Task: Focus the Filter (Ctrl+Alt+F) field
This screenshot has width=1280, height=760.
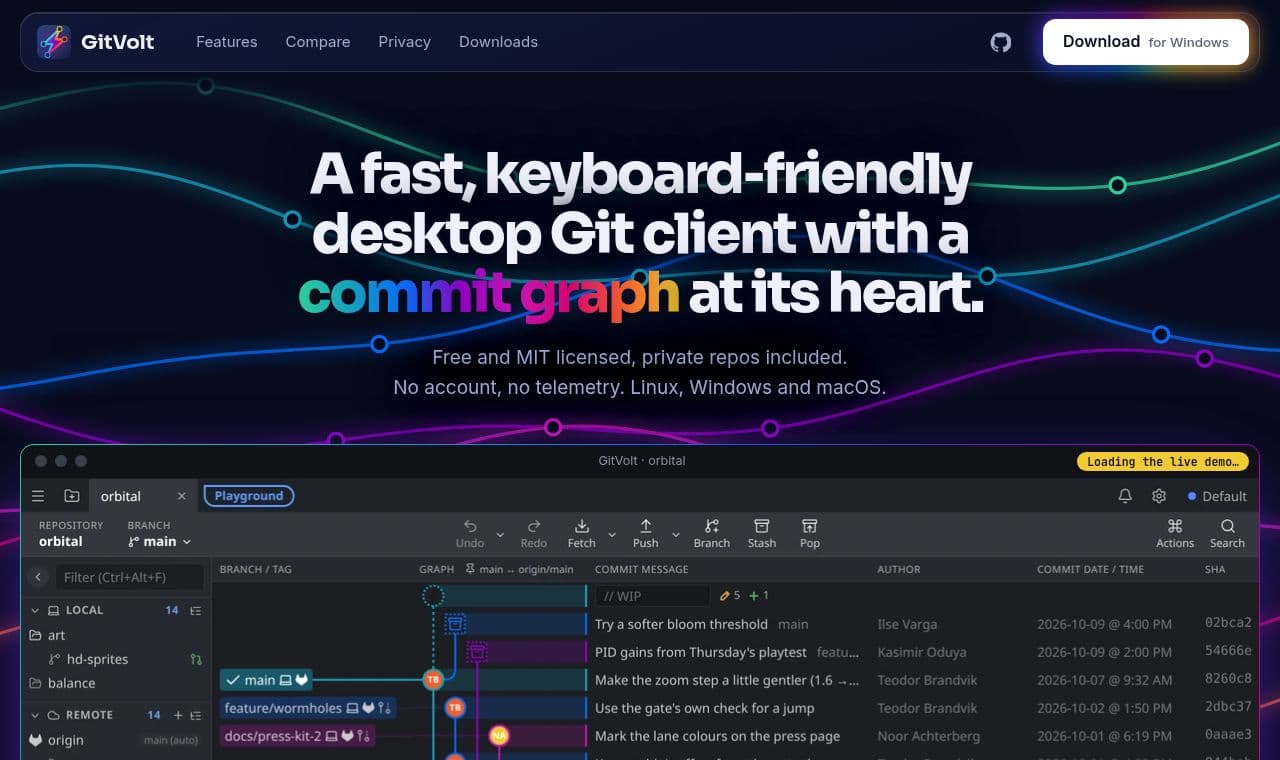Action: [130, 577]
